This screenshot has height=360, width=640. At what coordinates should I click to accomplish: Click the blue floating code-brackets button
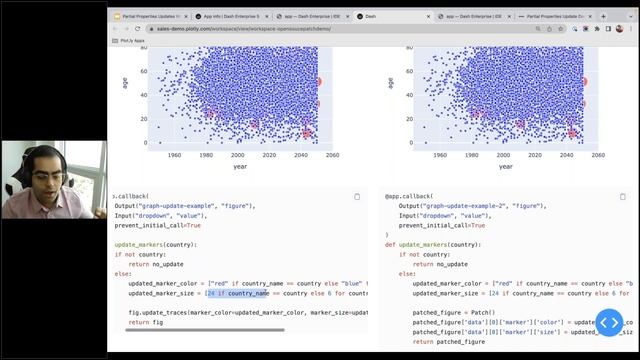[609, 322]
